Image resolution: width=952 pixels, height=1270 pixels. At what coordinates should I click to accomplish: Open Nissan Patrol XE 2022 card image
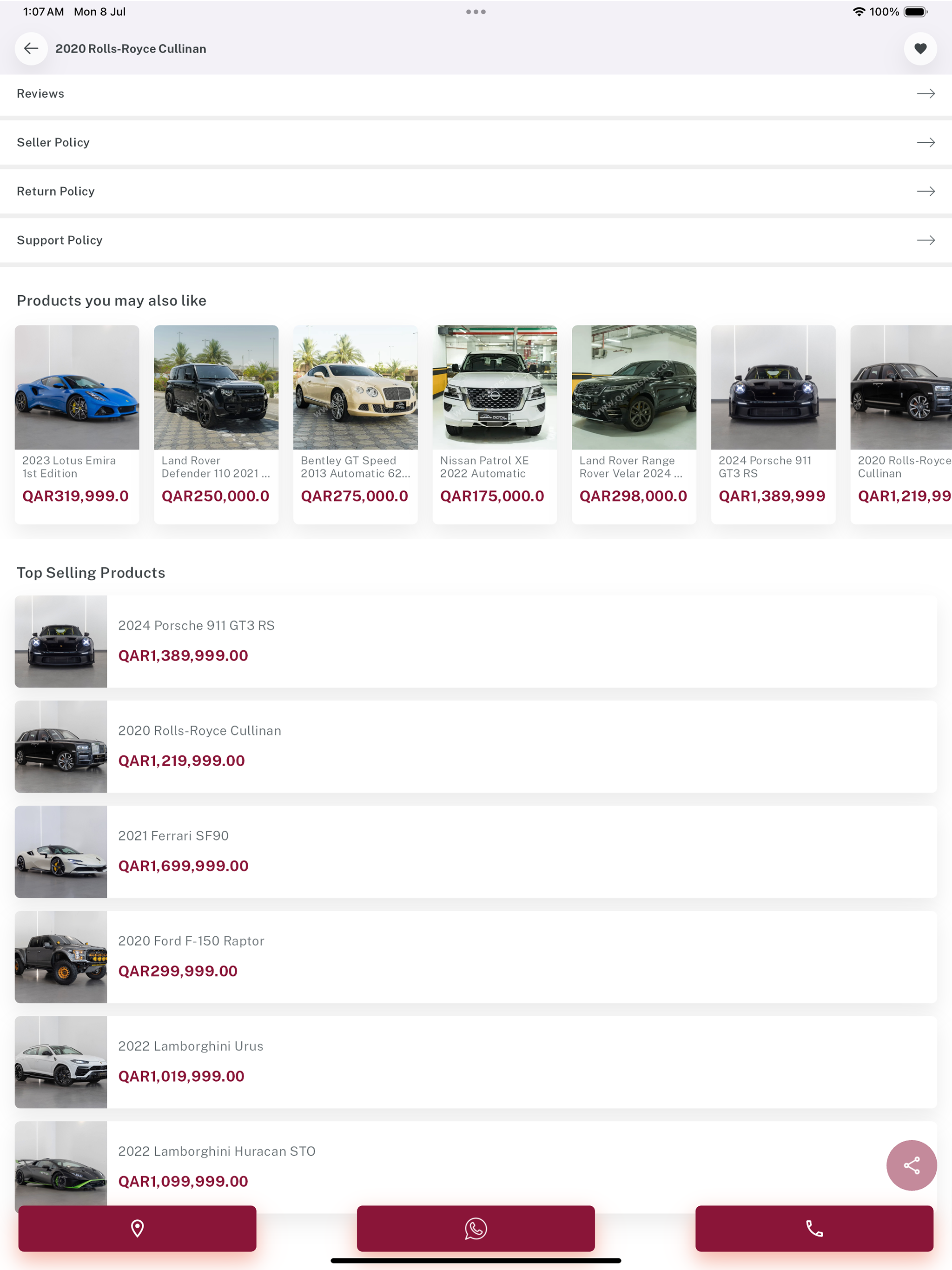(x=495, y=388)
